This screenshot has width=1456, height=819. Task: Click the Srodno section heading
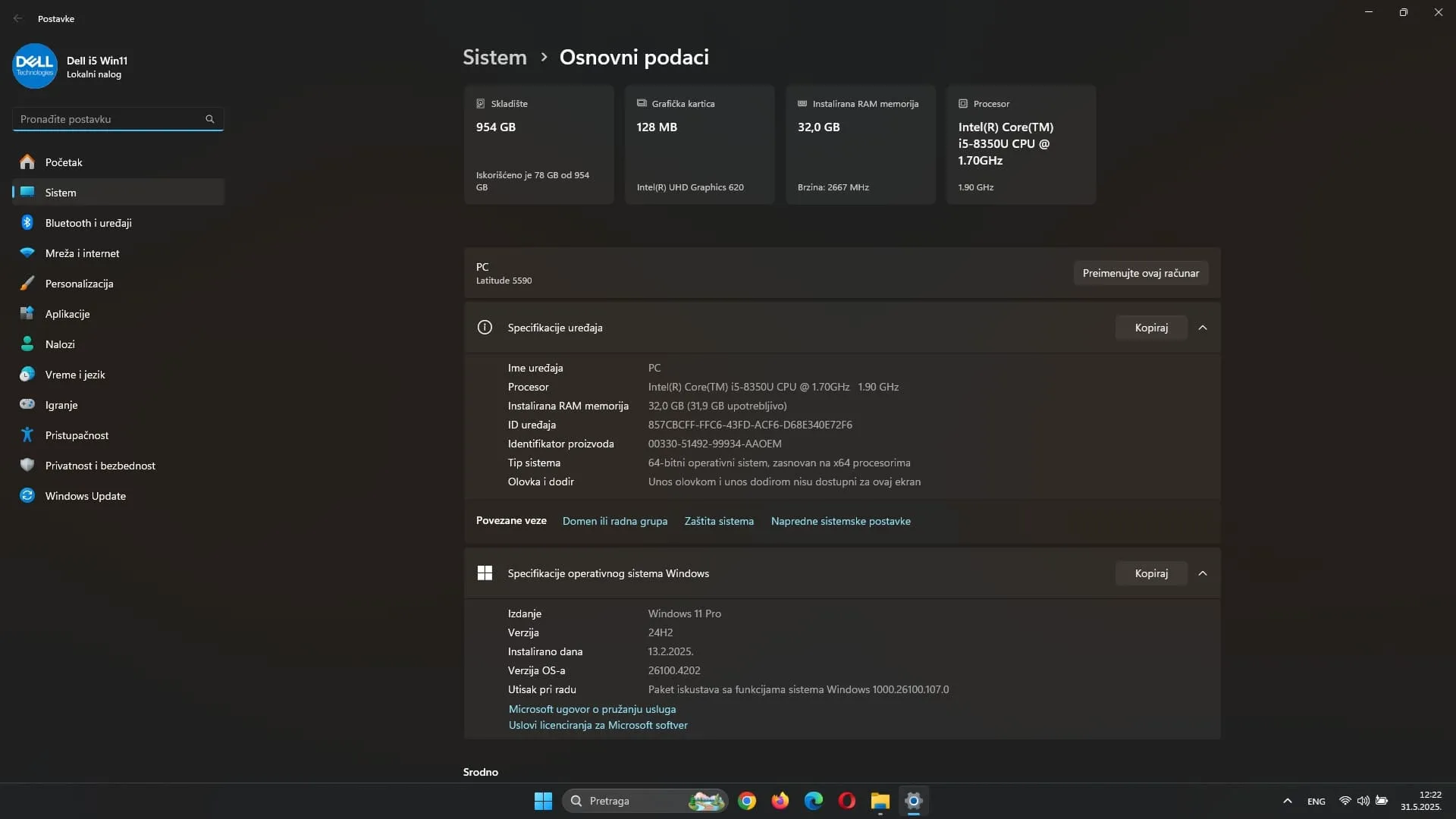click(x=481, y=772)
